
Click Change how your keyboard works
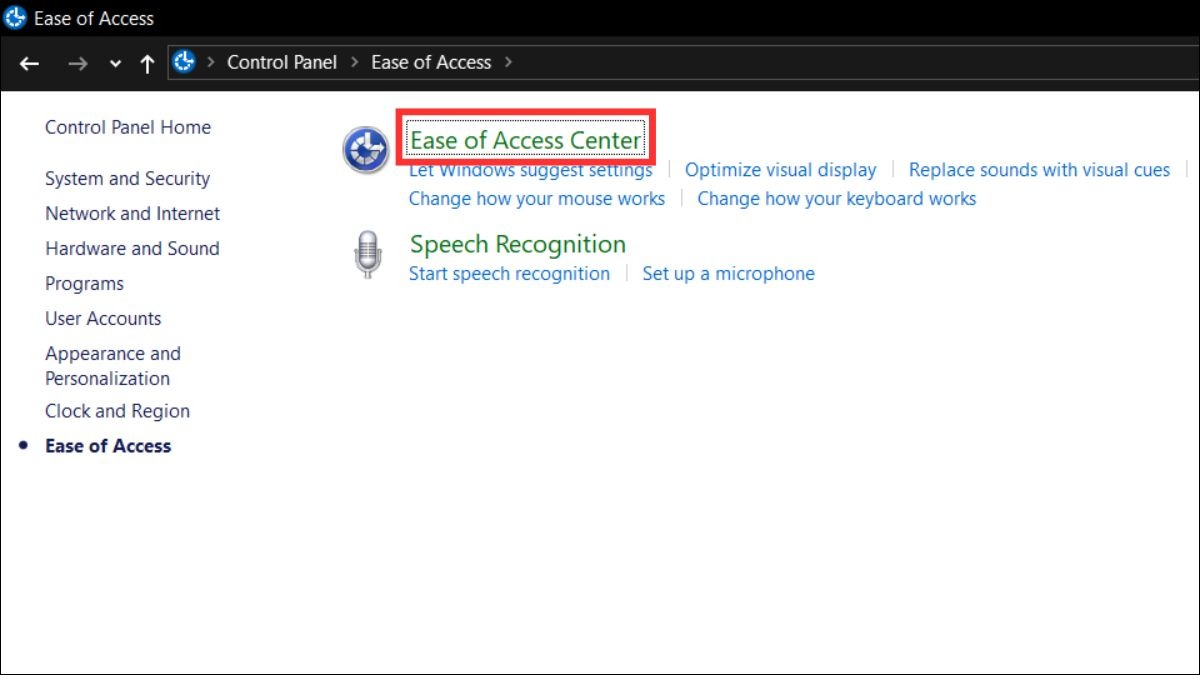coord(837,199)
